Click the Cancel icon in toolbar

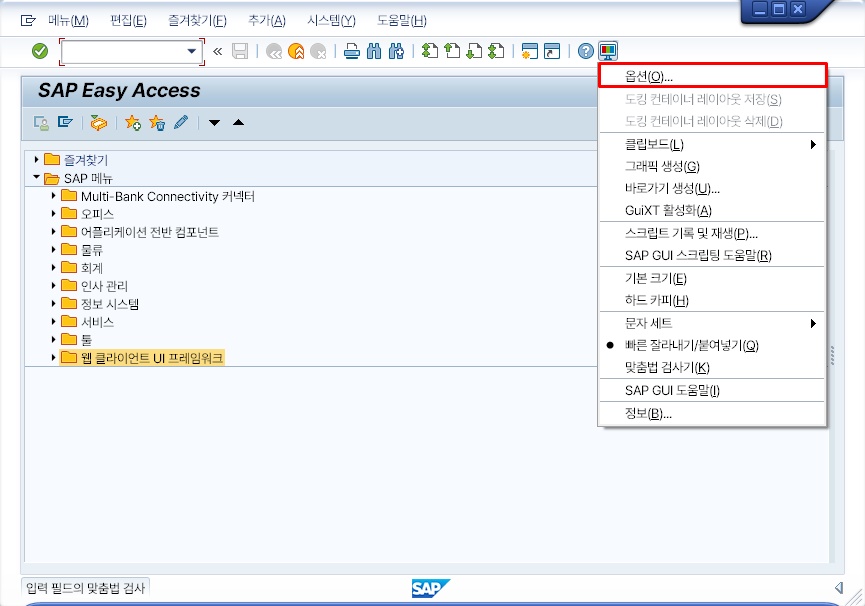318,51
